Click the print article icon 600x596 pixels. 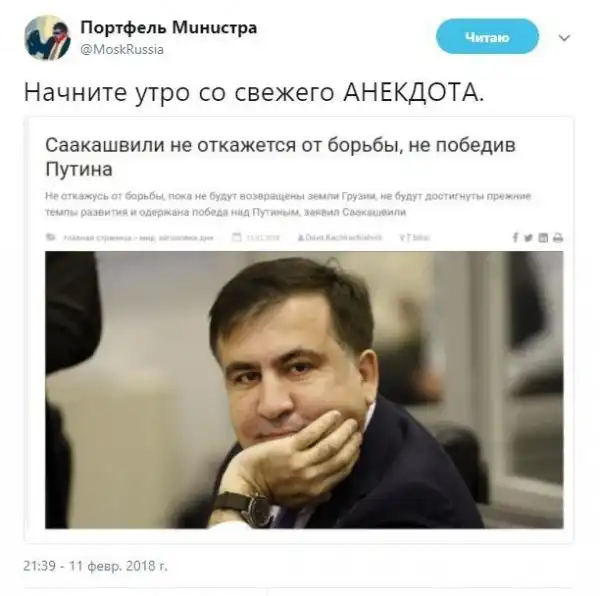point(558,238)
